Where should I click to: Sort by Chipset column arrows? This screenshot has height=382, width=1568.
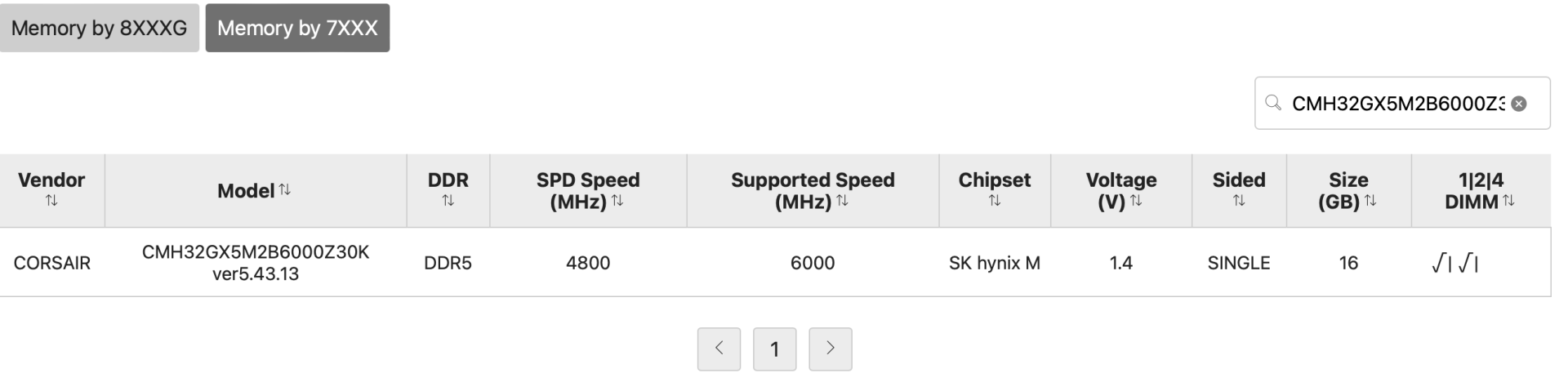994,201
